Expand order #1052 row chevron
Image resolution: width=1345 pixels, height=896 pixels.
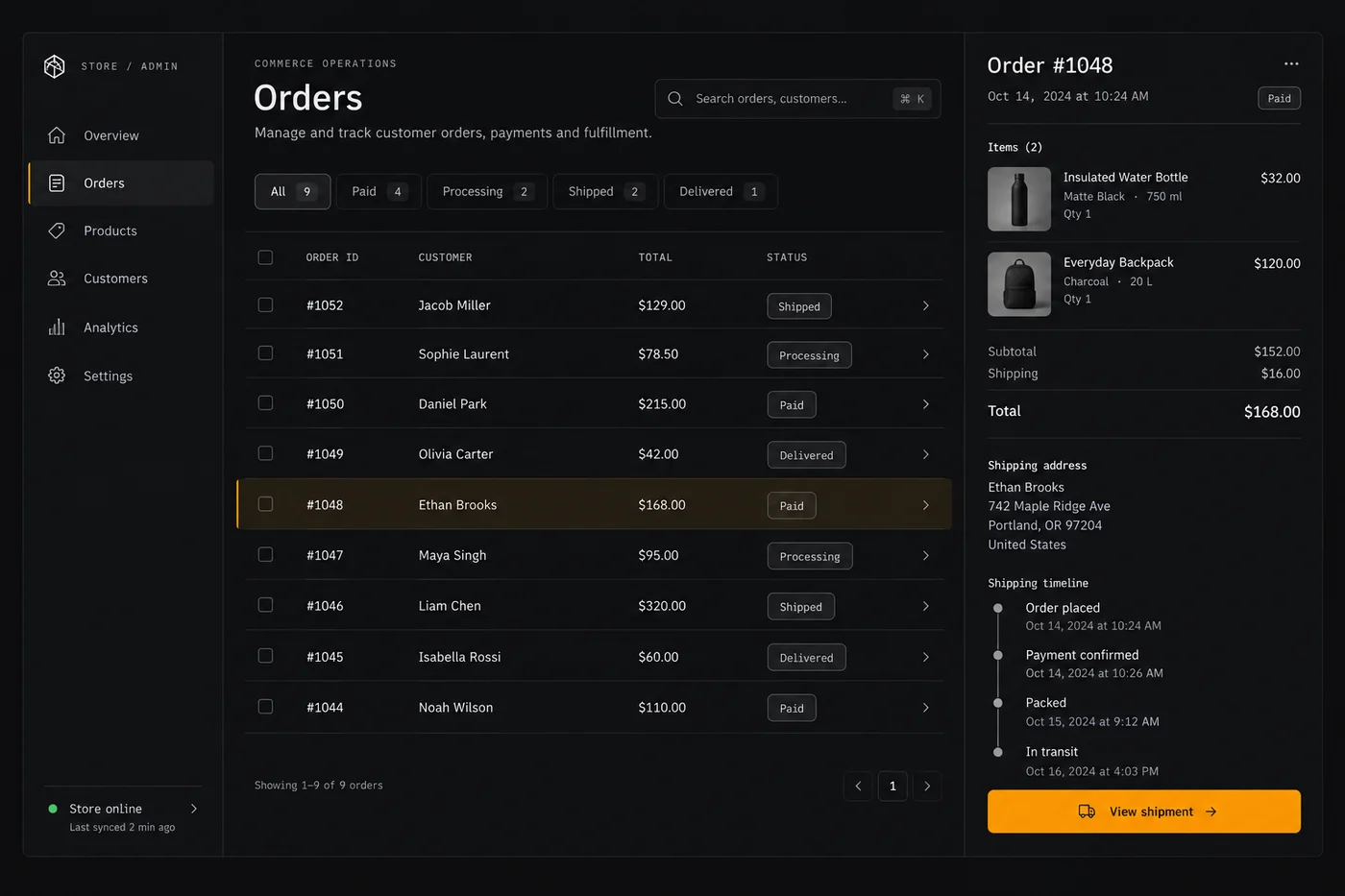(x=926, y=305)
